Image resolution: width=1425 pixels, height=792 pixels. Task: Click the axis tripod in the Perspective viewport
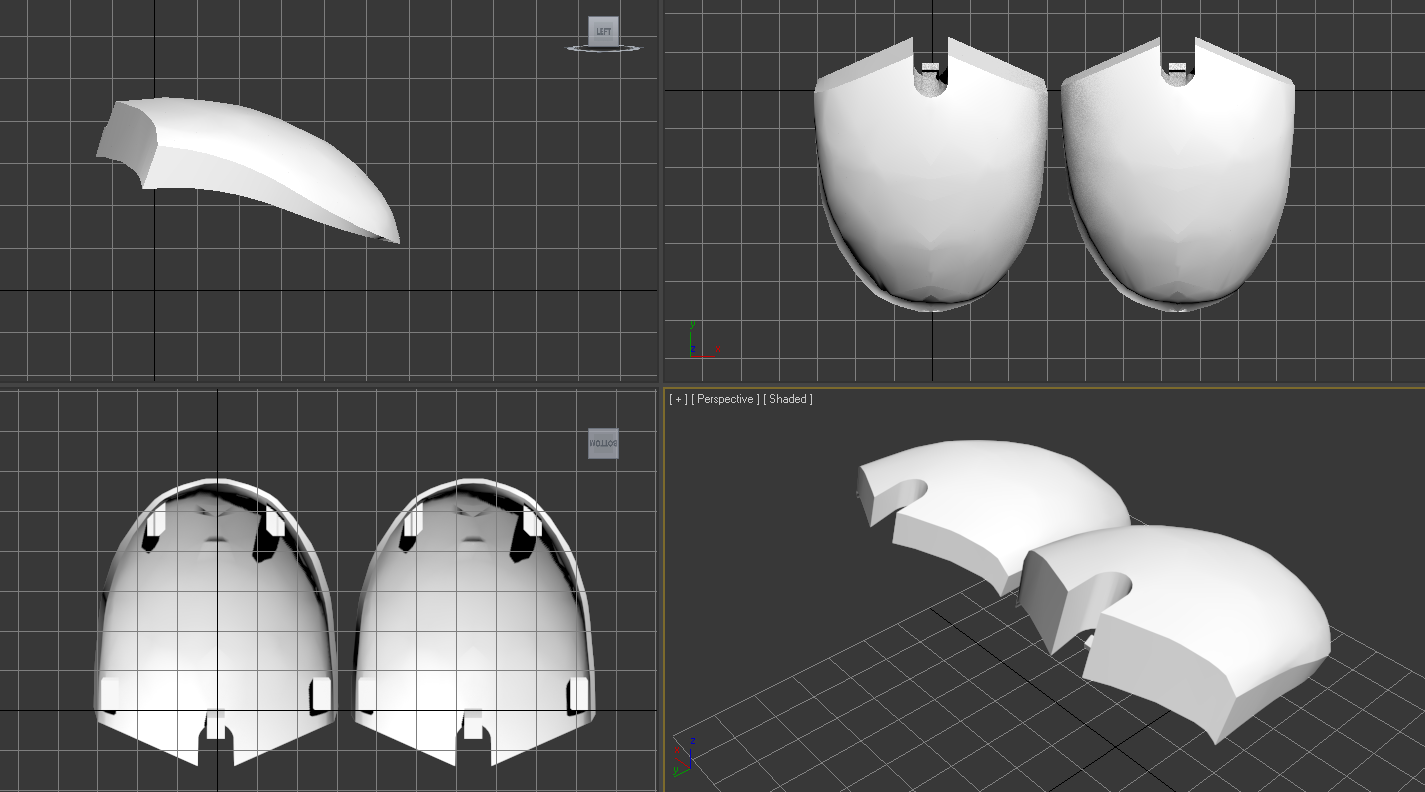click(x=684, y=756)
